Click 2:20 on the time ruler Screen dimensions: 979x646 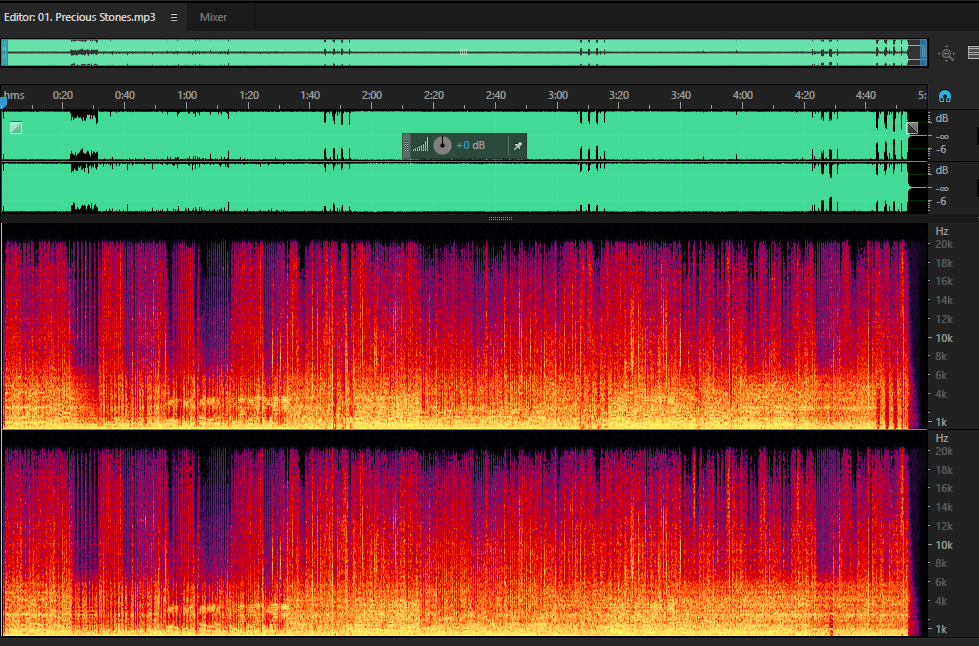pos(433,95)
